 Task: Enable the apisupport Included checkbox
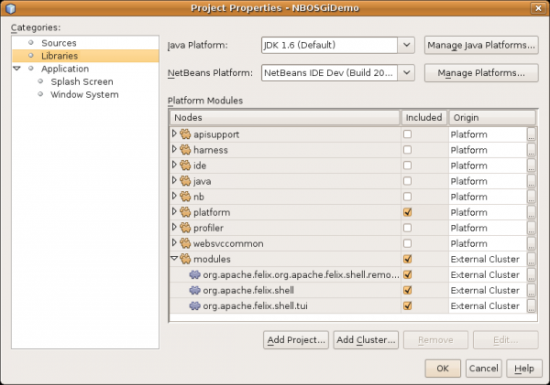click(x=407, y=134)
